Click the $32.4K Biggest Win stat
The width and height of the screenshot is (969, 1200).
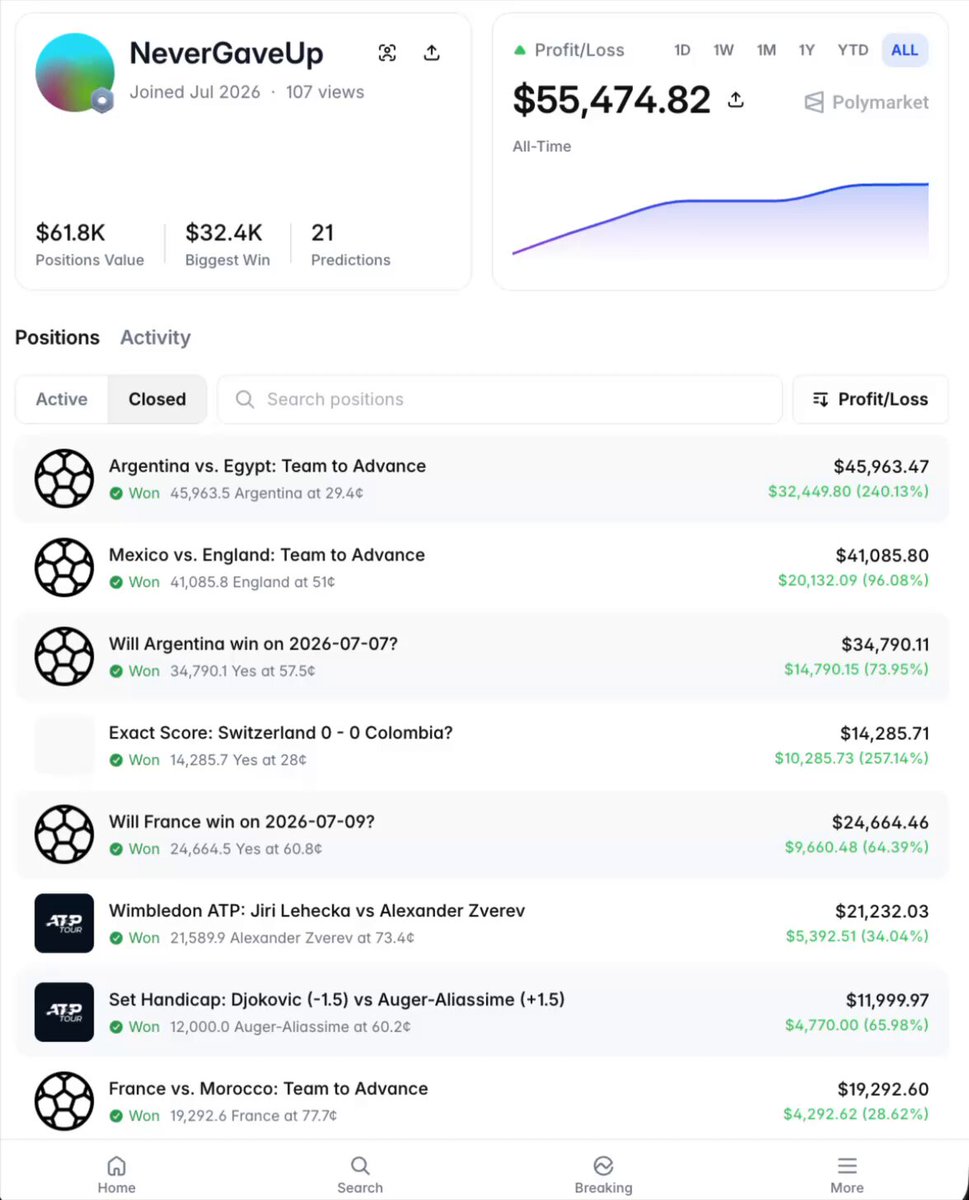228,244
